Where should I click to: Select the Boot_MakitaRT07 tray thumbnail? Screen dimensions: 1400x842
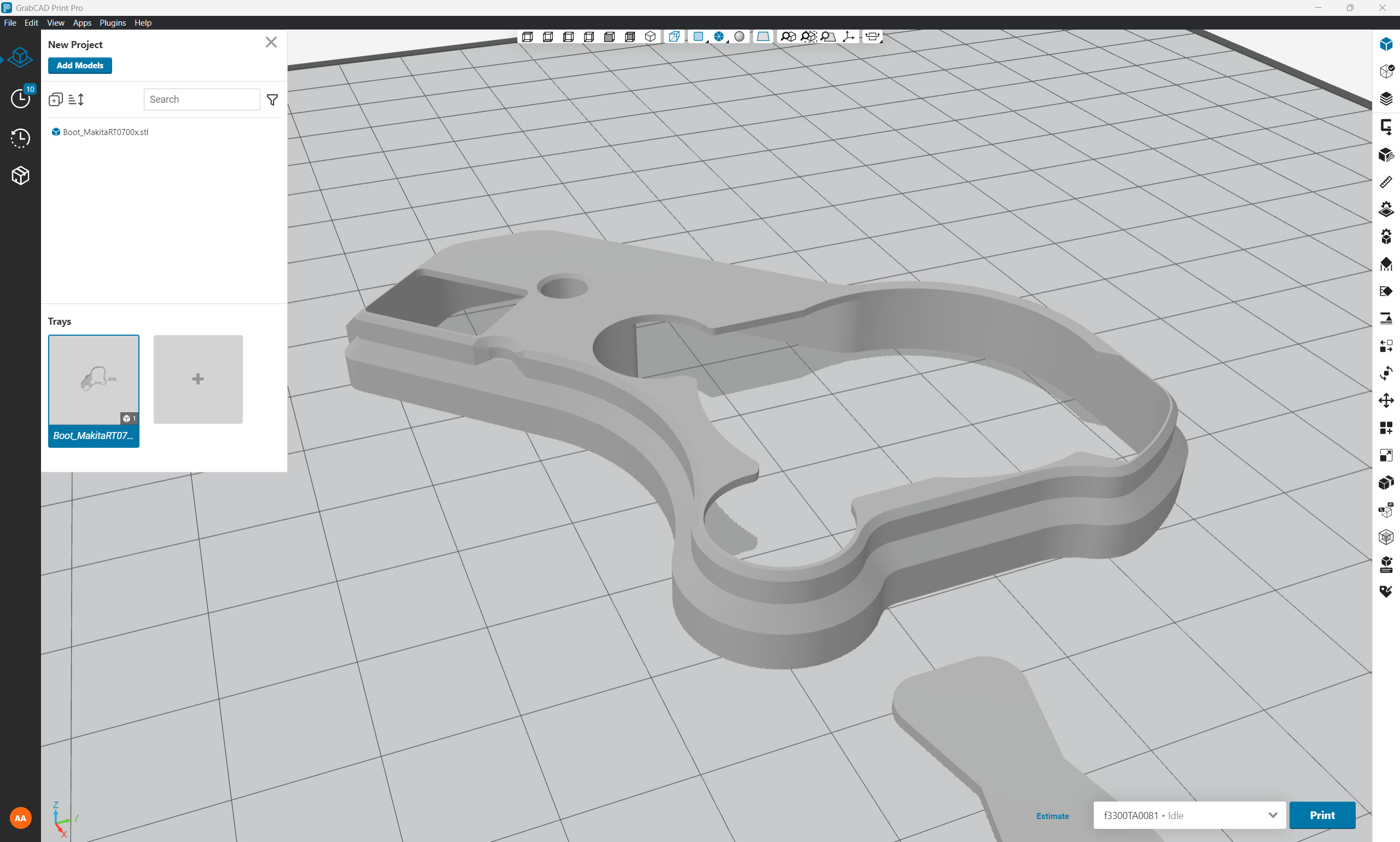[94, 379]
